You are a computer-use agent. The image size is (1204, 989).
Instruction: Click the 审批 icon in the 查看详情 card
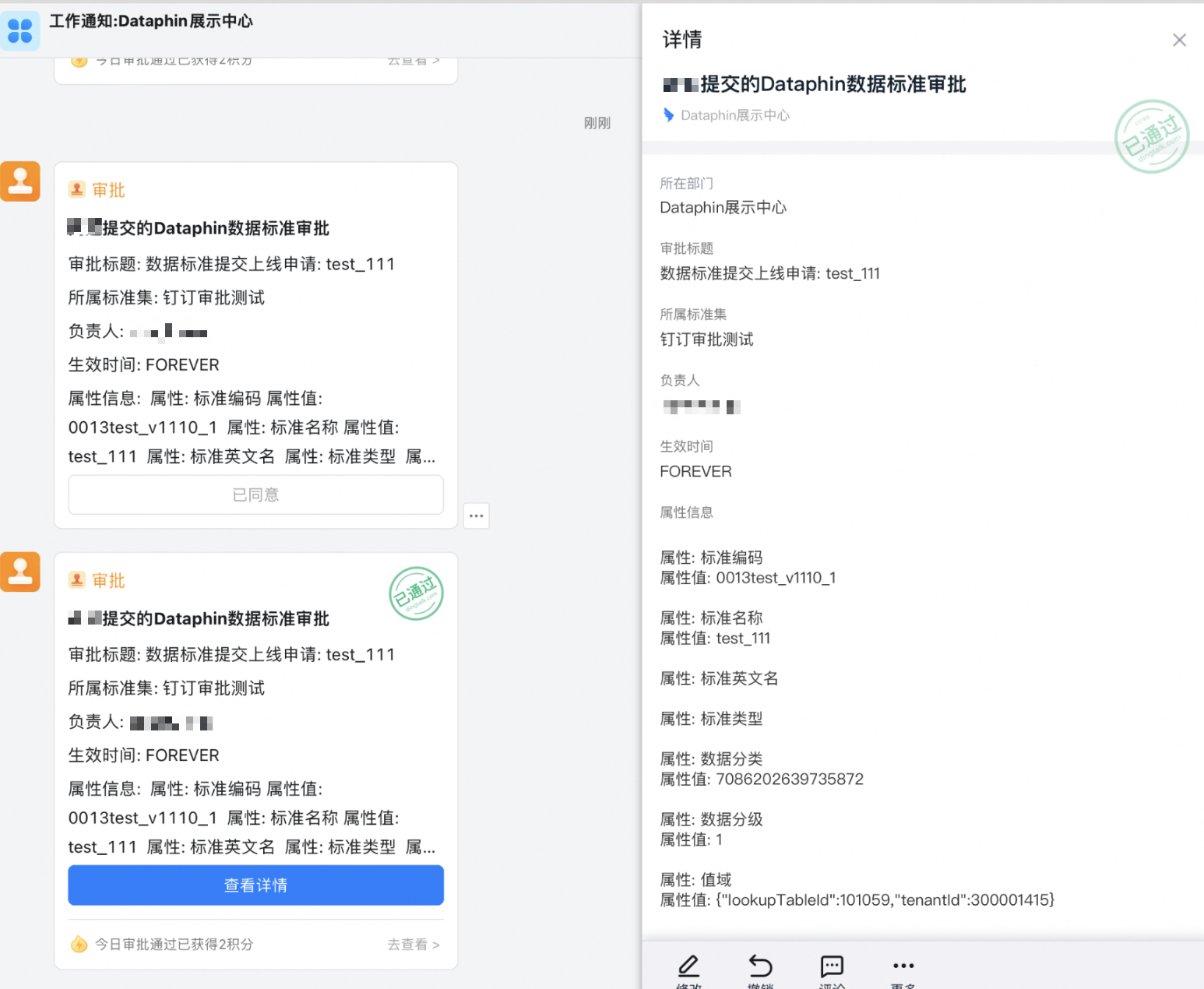point(77,579)
